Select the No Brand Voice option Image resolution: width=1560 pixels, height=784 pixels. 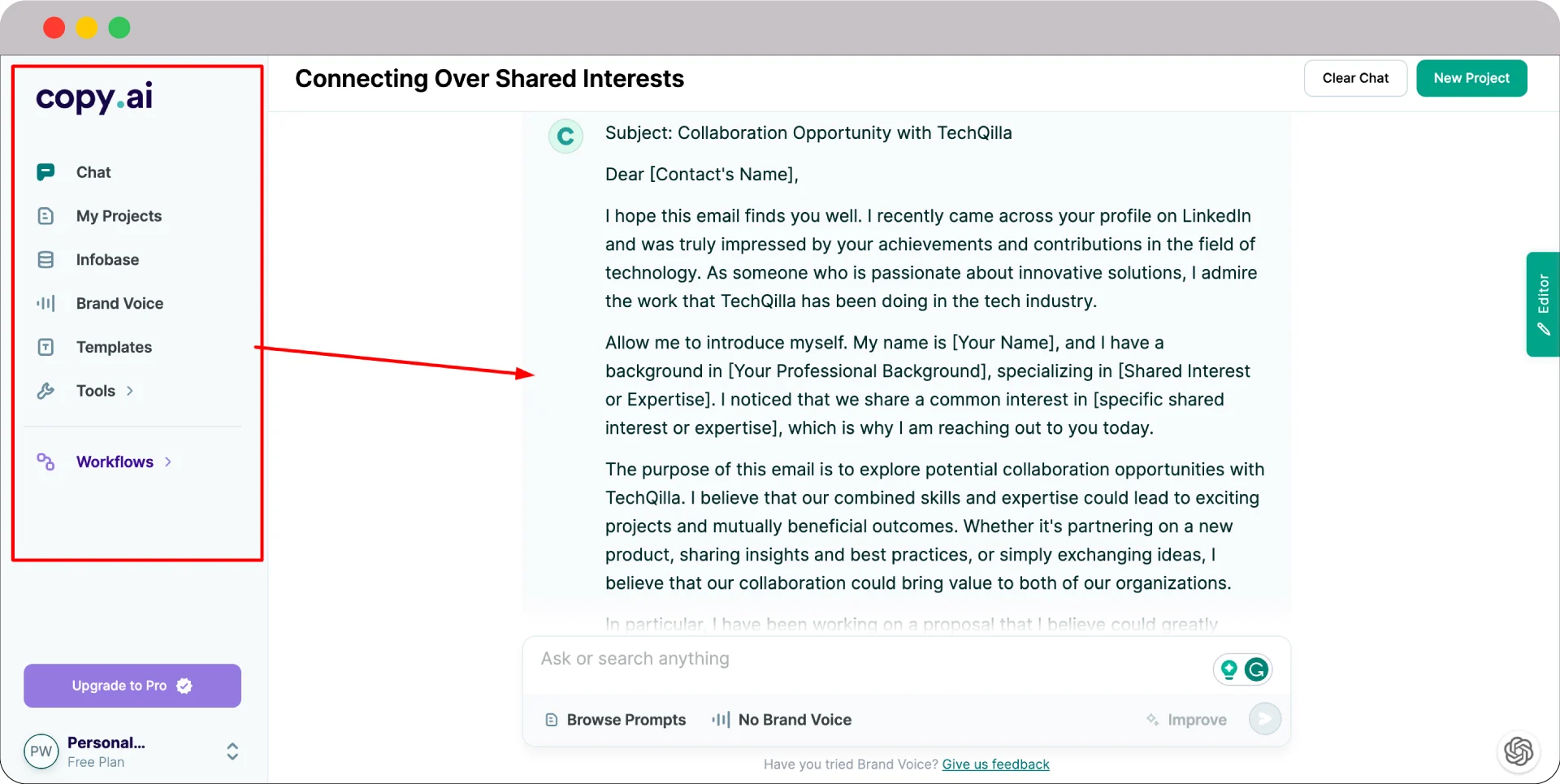(x=782, y=720)
